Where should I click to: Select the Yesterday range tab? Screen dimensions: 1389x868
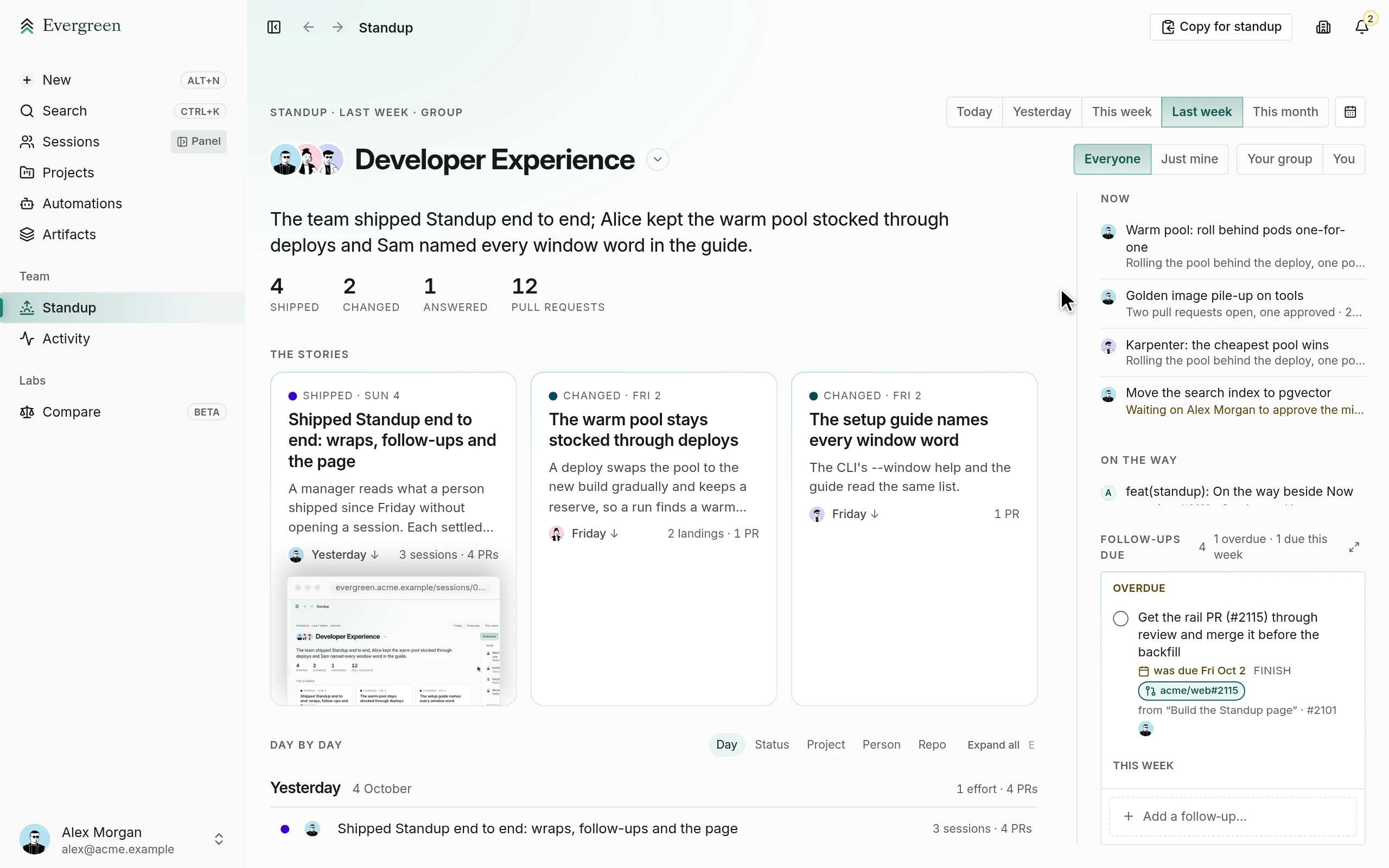point(1042,112)
